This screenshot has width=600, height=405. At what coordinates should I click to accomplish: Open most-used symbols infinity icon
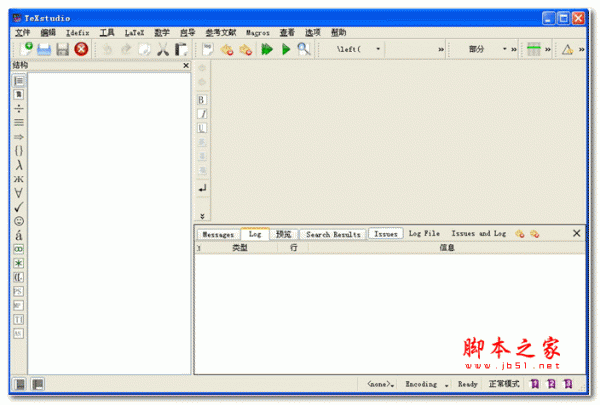pos(19,249)
